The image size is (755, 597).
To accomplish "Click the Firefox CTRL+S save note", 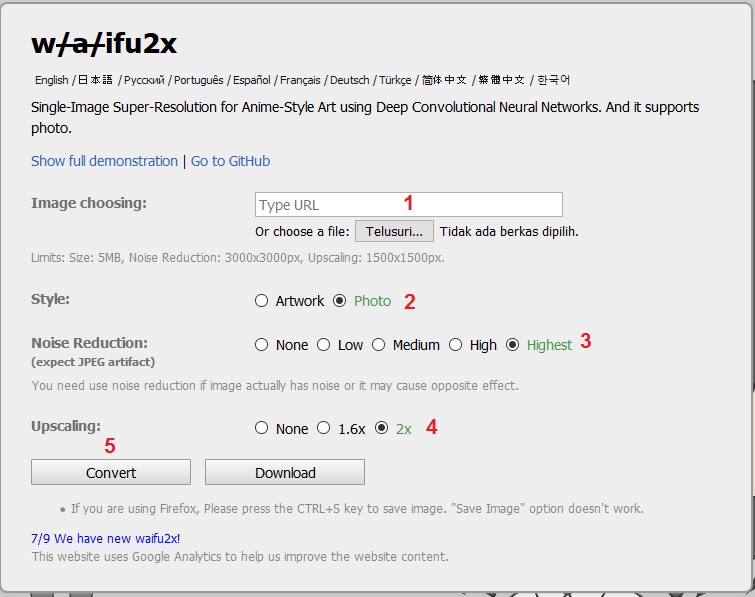I will tap(357, 508).
